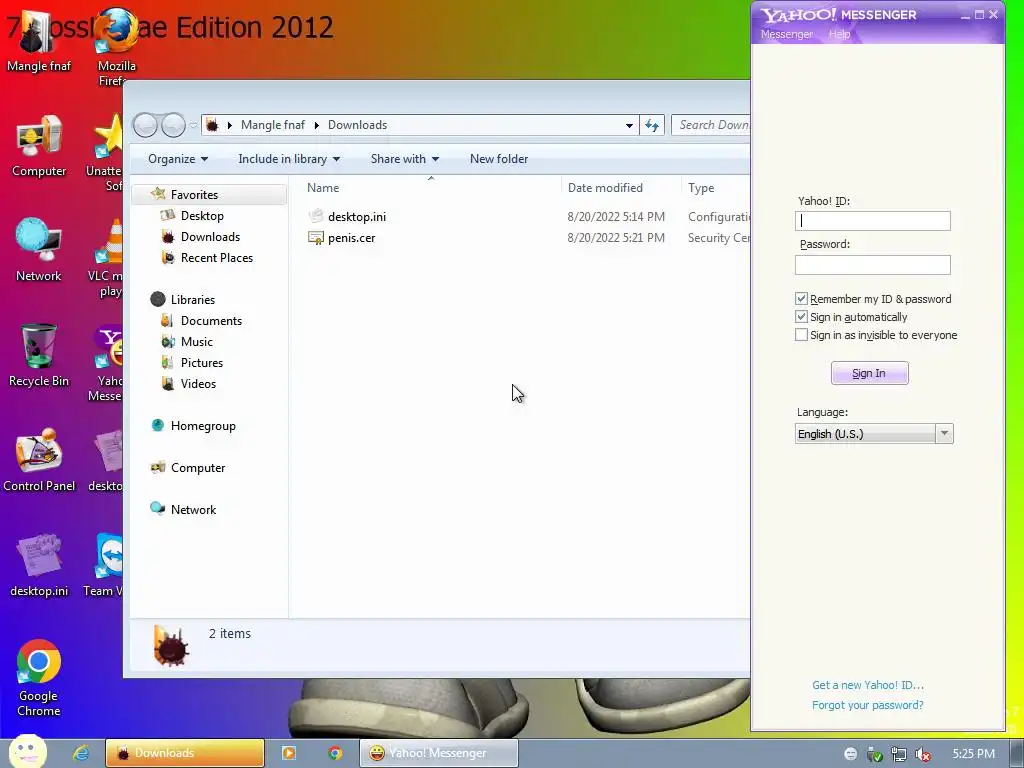
Task: Click the New folder button
Action: coord(499,159)
